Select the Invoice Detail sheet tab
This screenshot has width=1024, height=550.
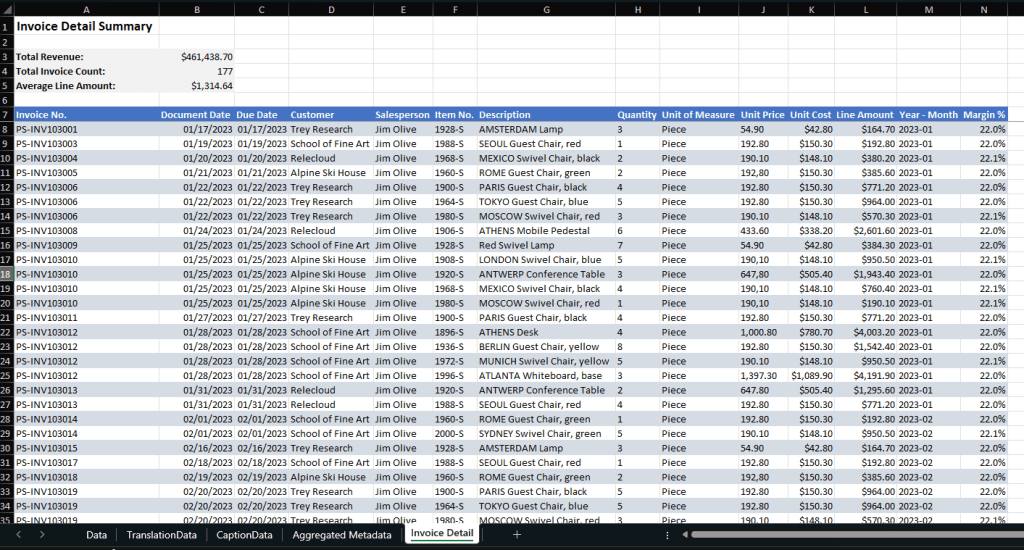pos(442,535)
